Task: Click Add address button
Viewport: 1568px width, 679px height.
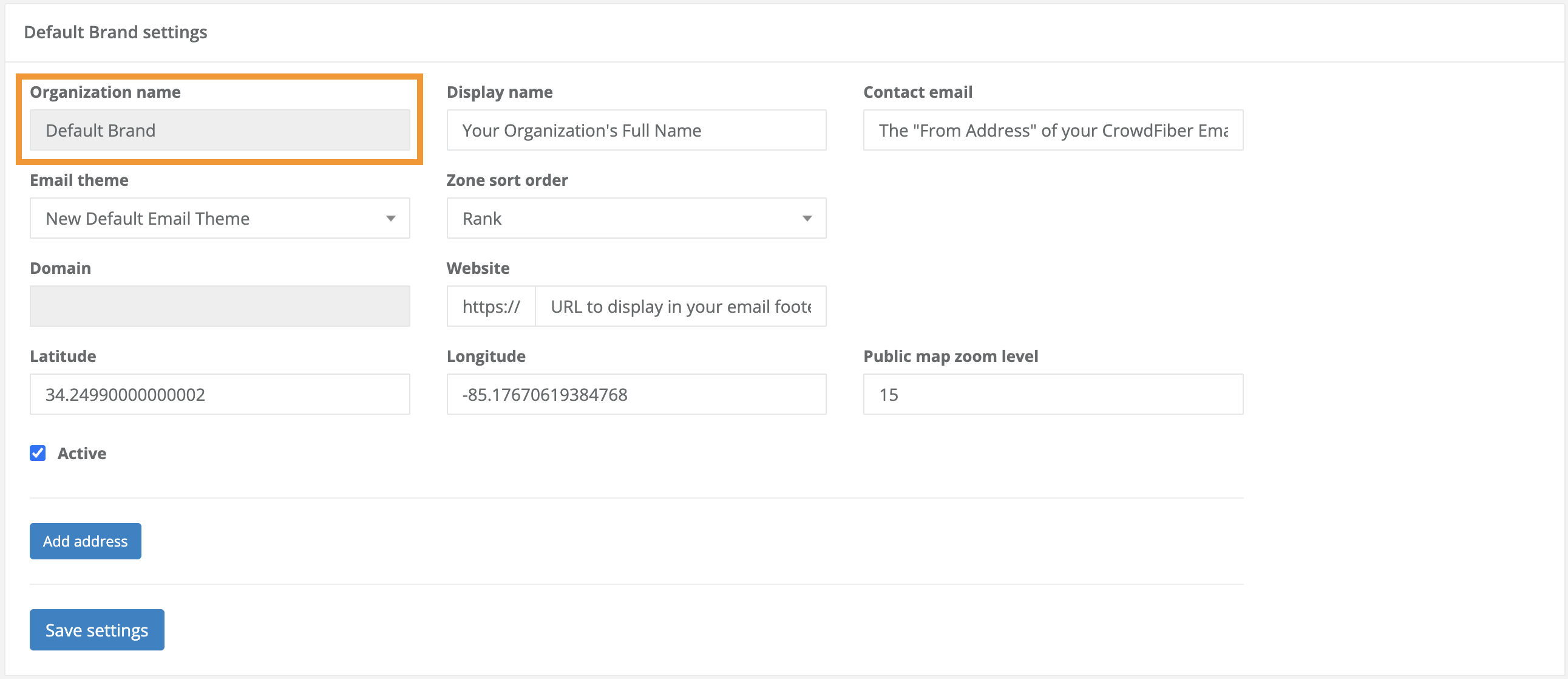Action: [x=84, y=541]
